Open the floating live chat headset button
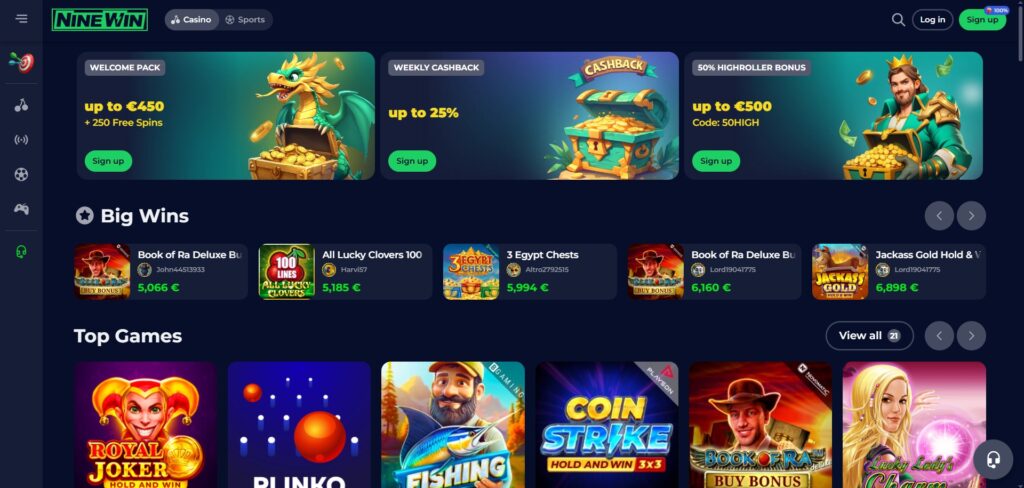Screen dimensions: 1024x488 [993, 459]
